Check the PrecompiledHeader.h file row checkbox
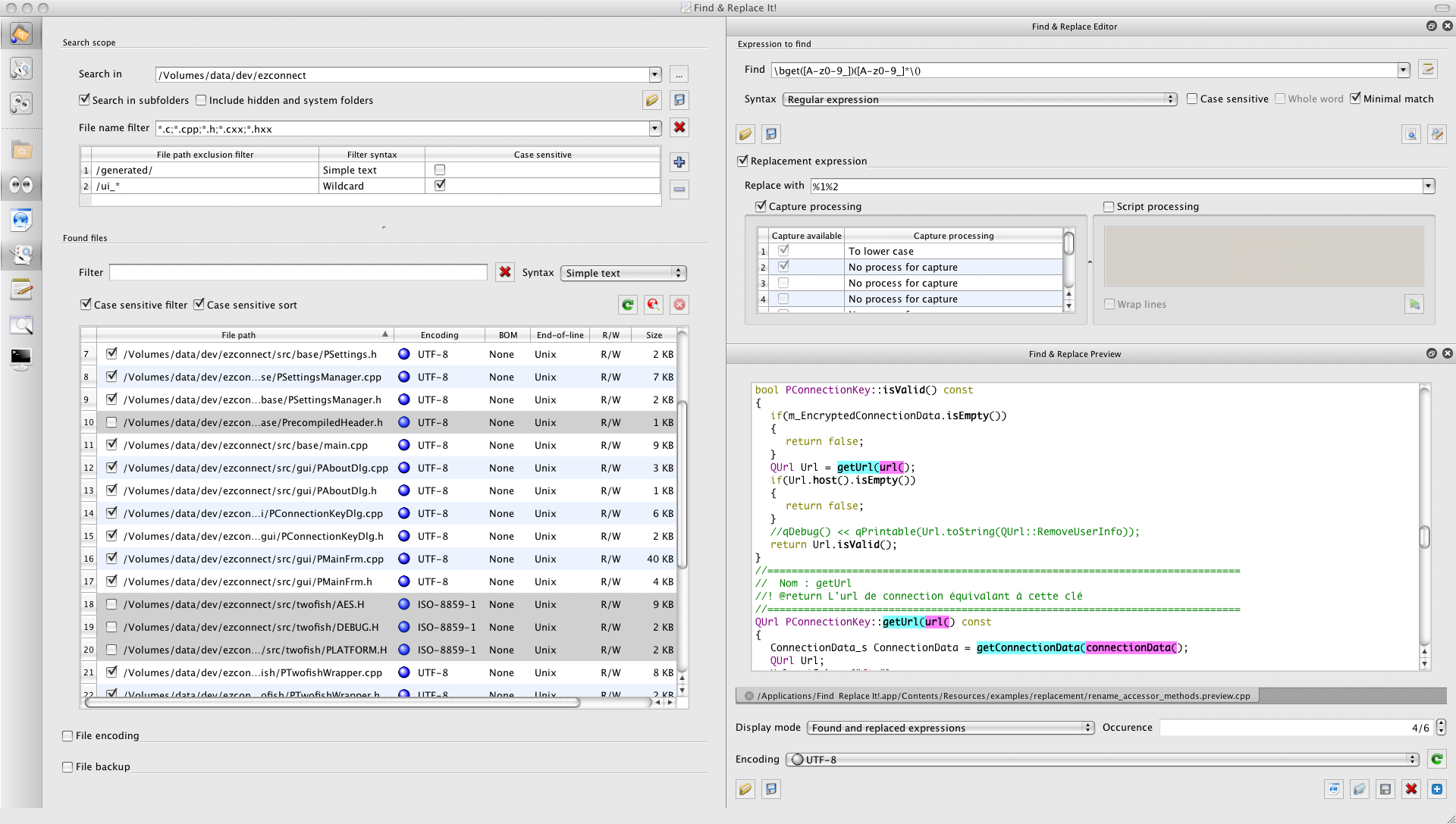This screenshot has height=824, width=1456. 111,422
